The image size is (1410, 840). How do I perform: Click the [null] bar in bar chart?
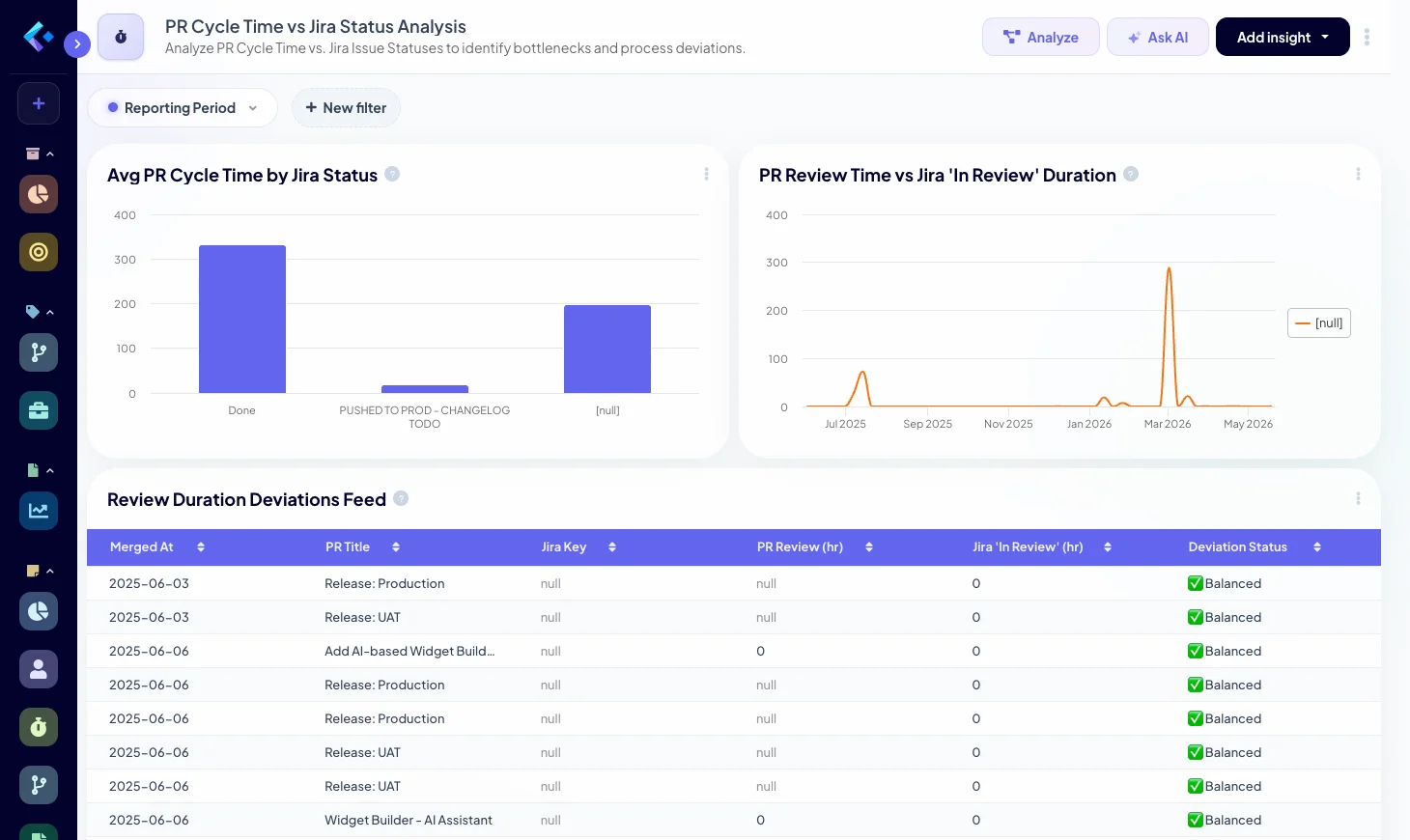(x=607, y=349)
